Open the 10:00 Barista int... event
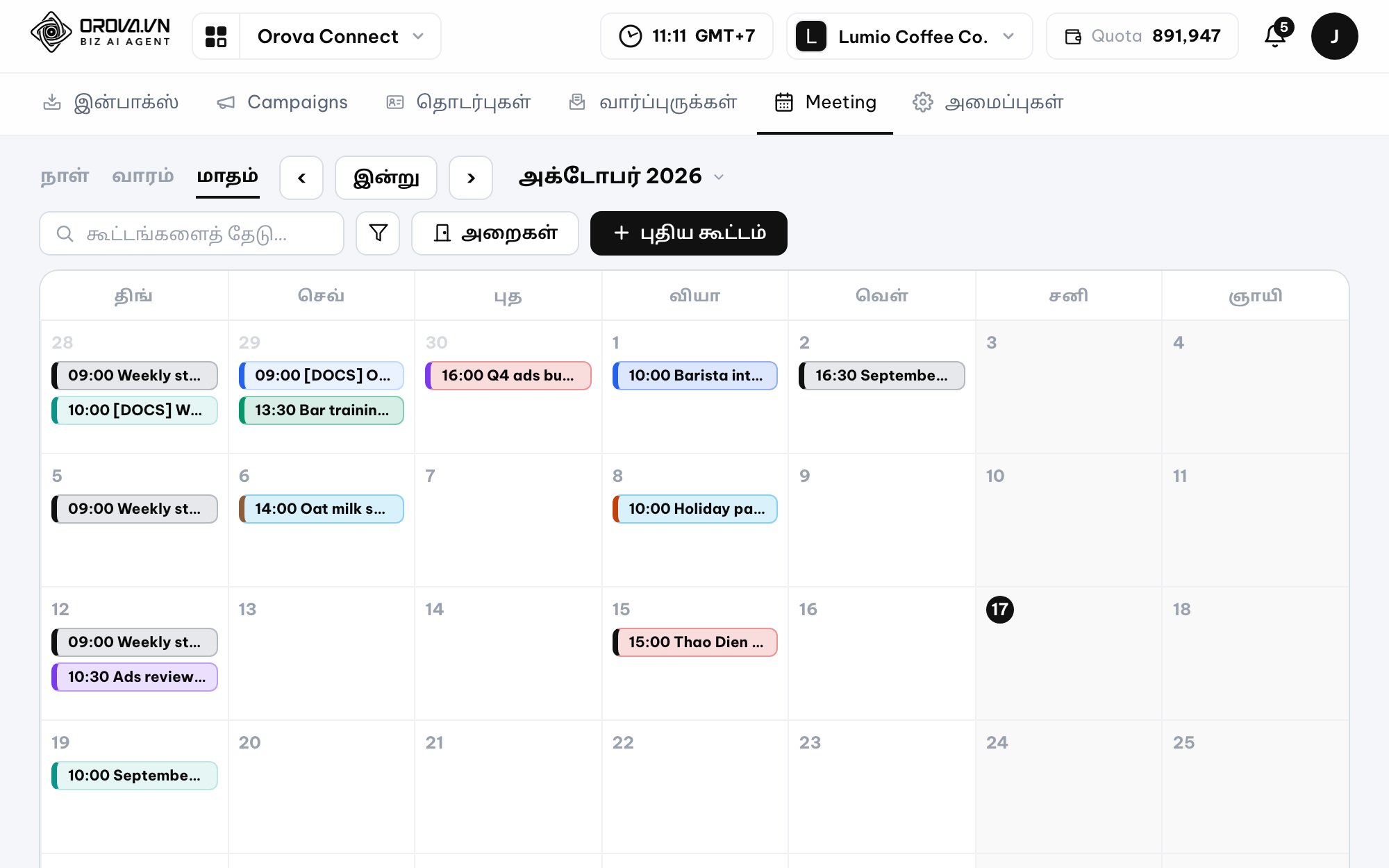The width and height of the screenshot is (1389, 868). tap(695, 376)
